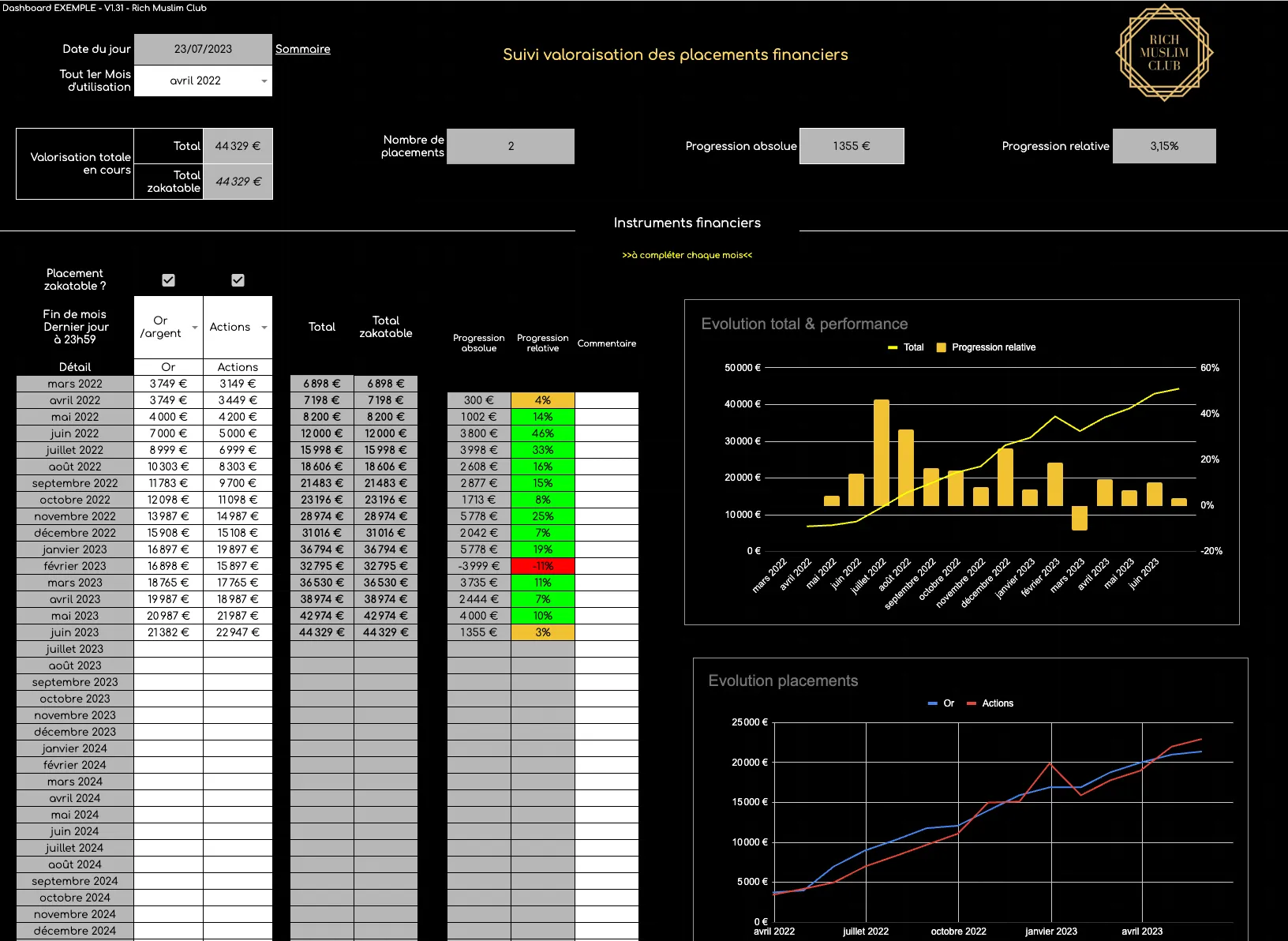The width and height of the screenshot is (1288, 941).
Task: Select the Progression absolue 1355 € cell
Action: coord(852,146)
